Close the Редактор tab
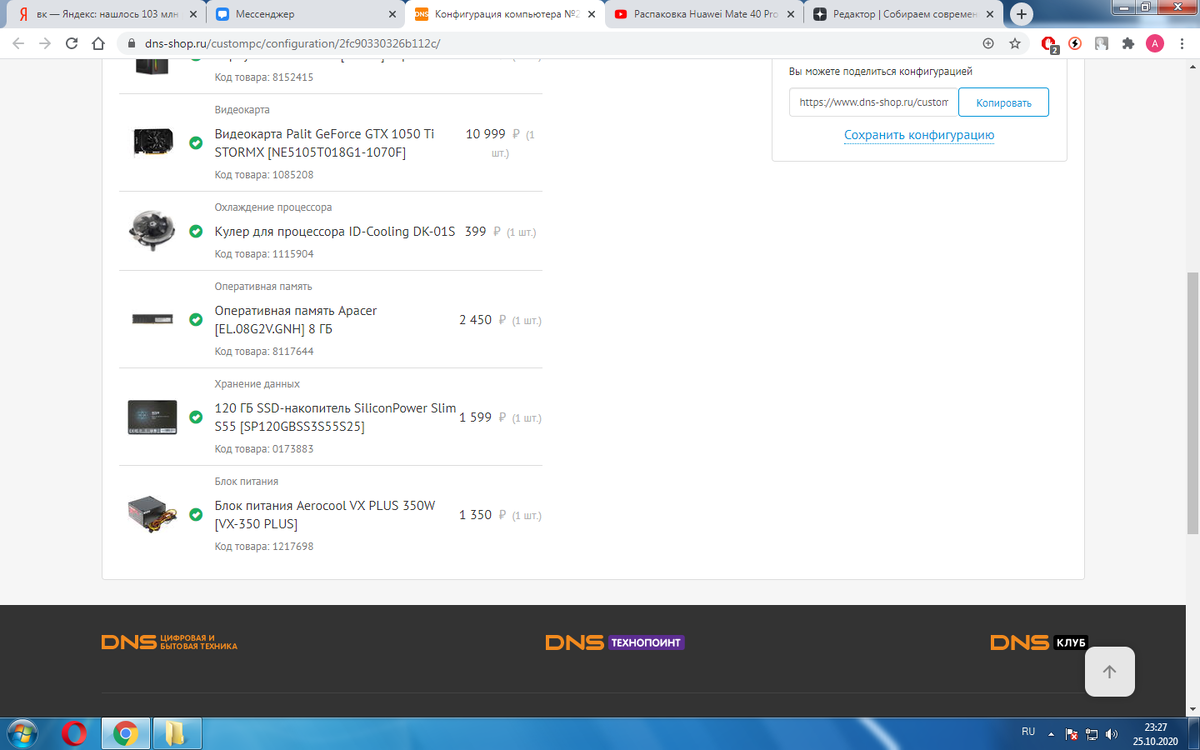The width and height of the screenshot is (1200, 750). 989,14
